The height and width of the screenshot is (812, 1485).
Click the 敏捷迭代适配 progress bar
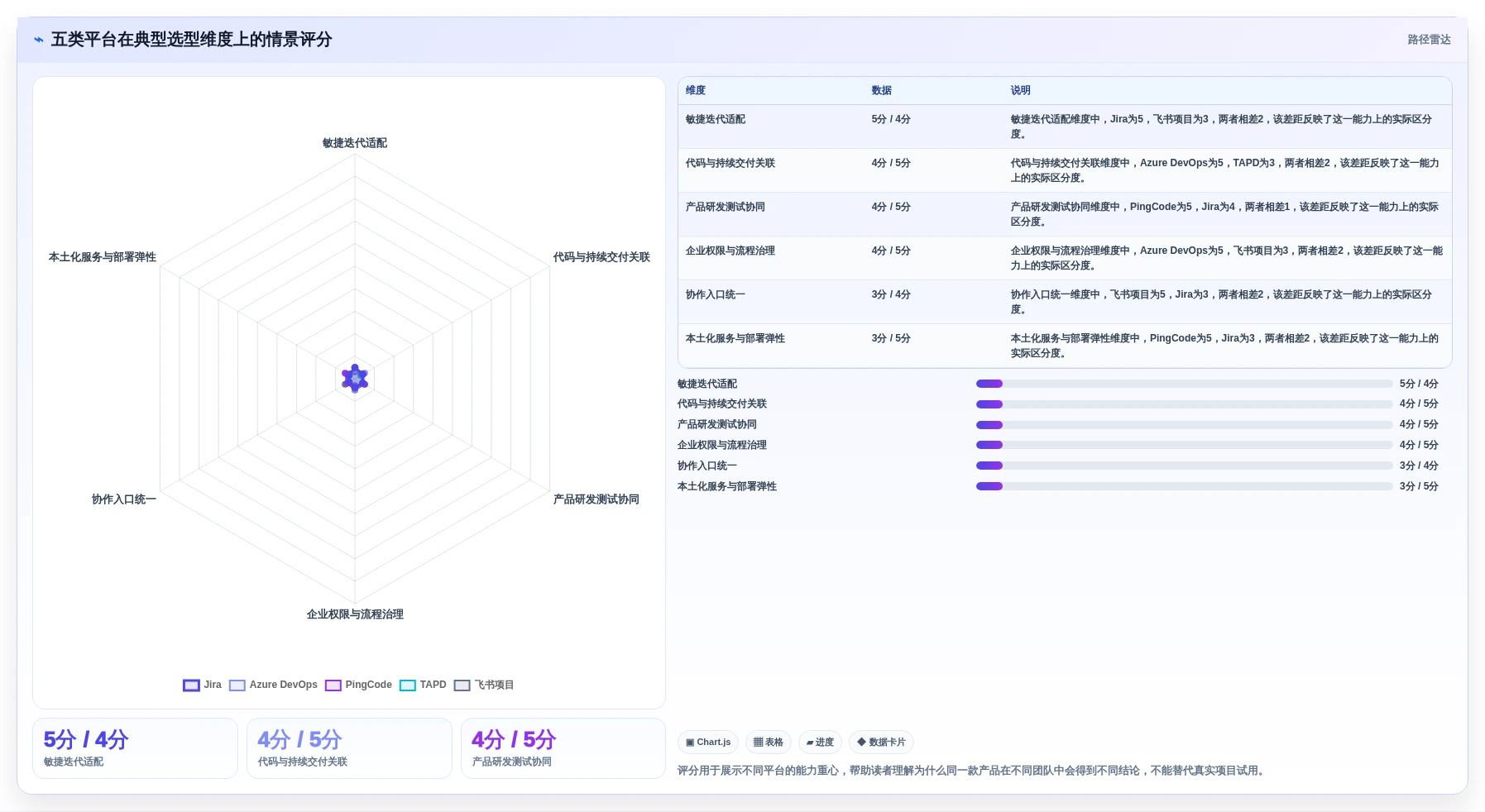(x=1184, y=384)
